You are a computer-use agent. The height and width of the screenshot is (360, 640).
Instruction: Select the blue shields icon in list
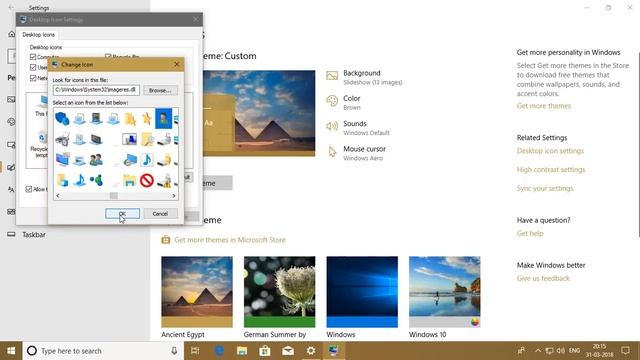coord(62,119)
